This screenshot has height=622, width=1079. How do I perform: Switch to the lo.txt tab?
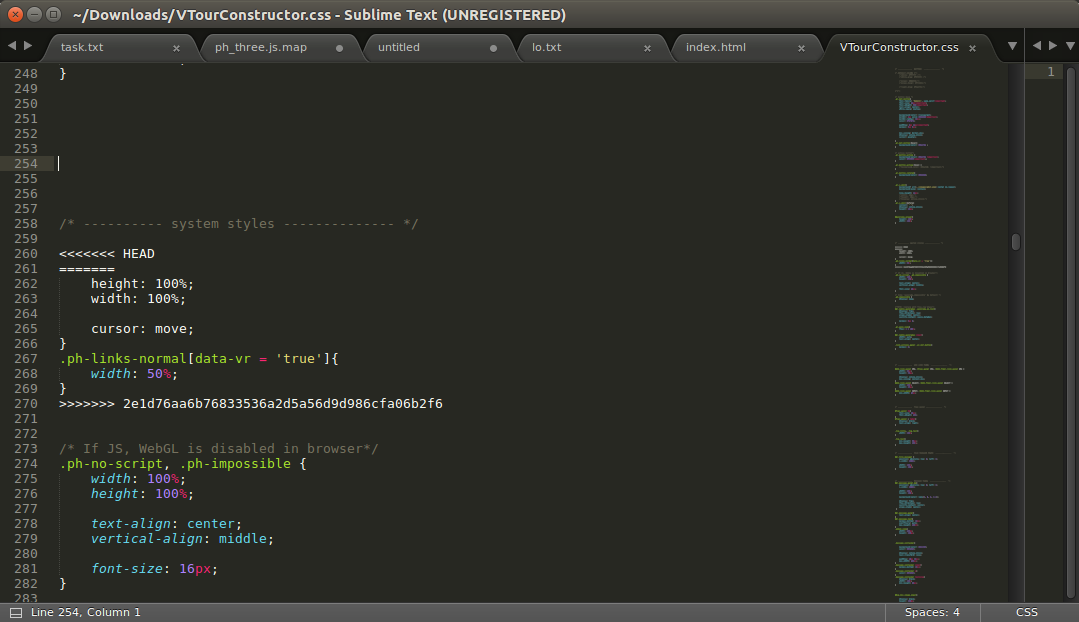(x=546, y=47)
